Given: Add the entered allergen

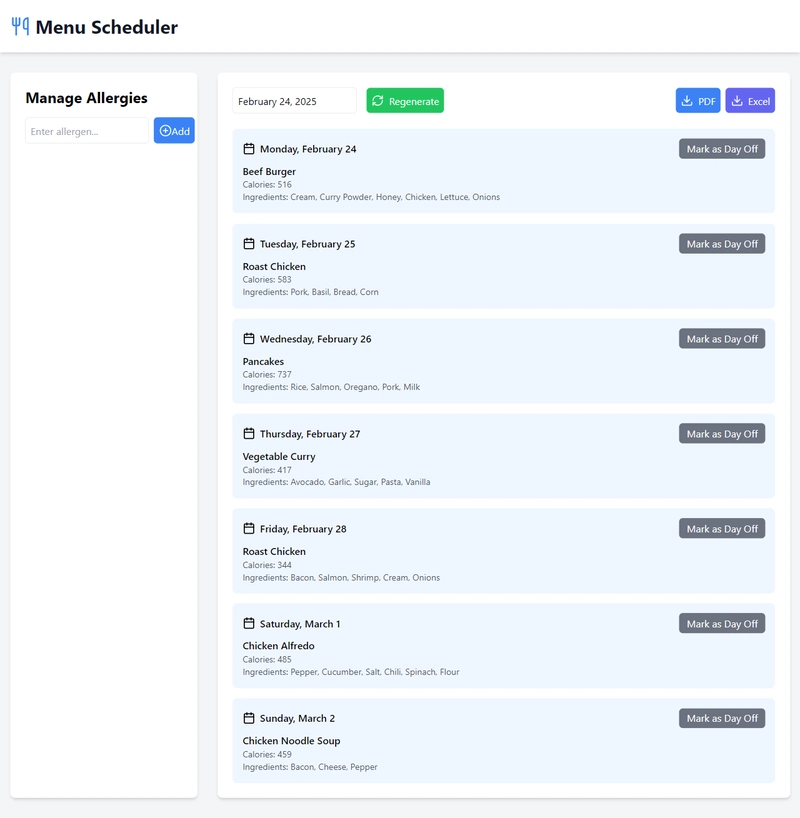Looking at the screenshot, I should coord(174,130).
